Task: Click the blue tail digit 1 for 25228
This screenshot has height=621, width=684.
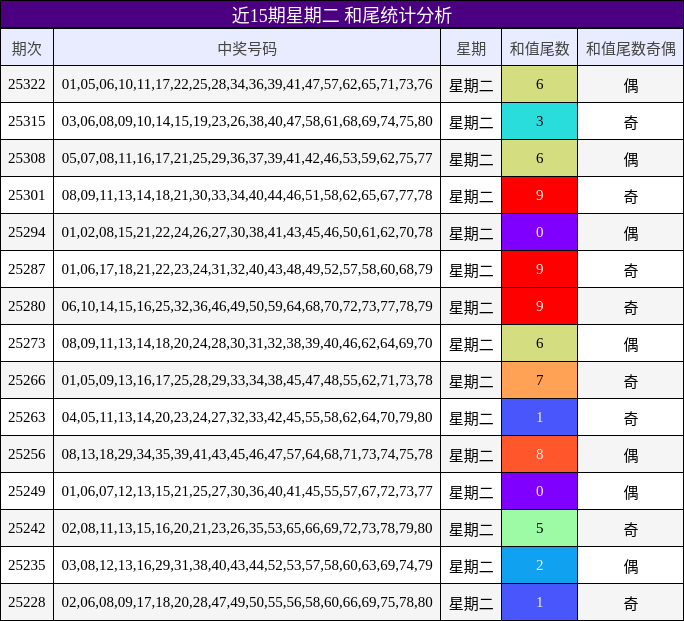Action: (540, 602)
